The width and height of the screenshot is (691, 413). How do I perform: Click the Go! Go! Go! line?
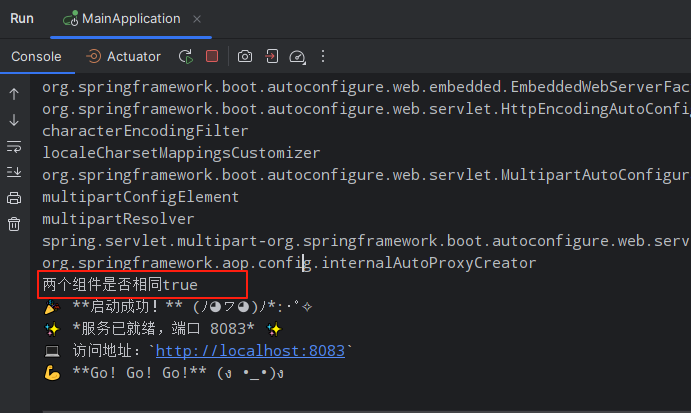pos(164,373)
